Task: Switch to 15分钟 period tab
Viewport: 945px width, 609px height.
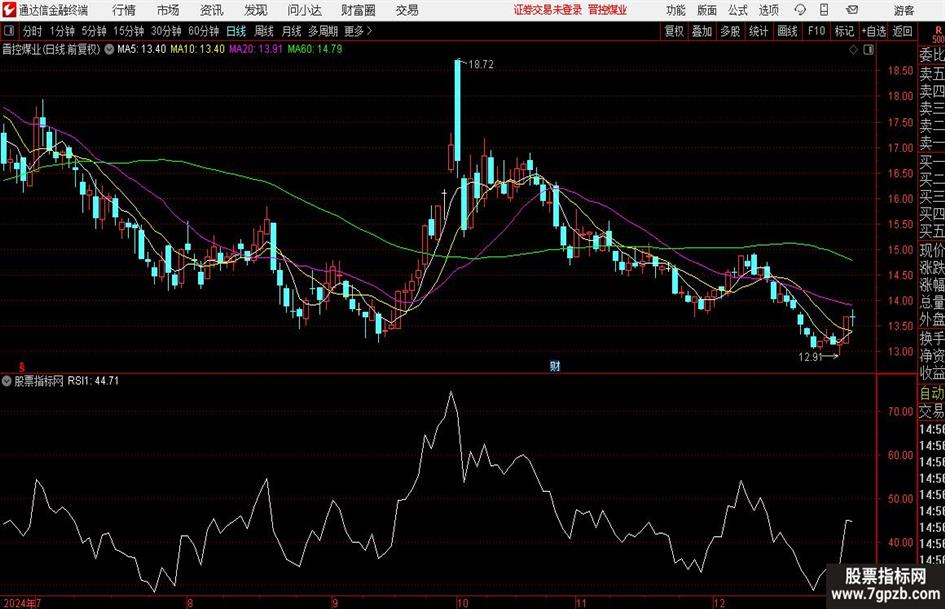Action: pyautogui.click(x=129, y=31)
